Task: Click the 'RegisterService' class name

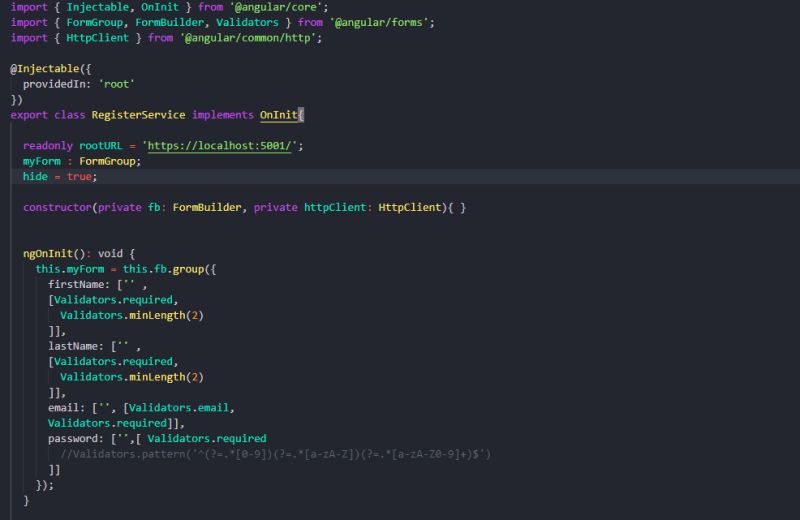Action: 138,115
